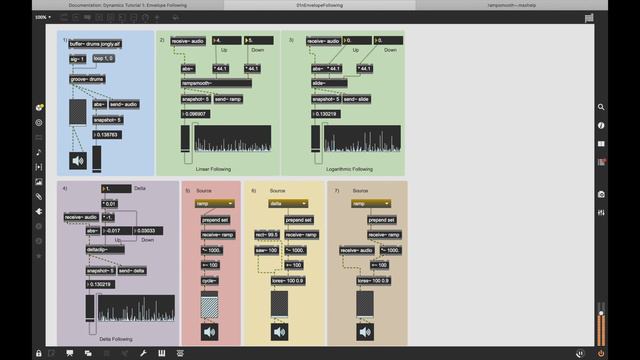Click the Up number box in panel 3
Screen dimensions: 640x360
pos(357,40)
